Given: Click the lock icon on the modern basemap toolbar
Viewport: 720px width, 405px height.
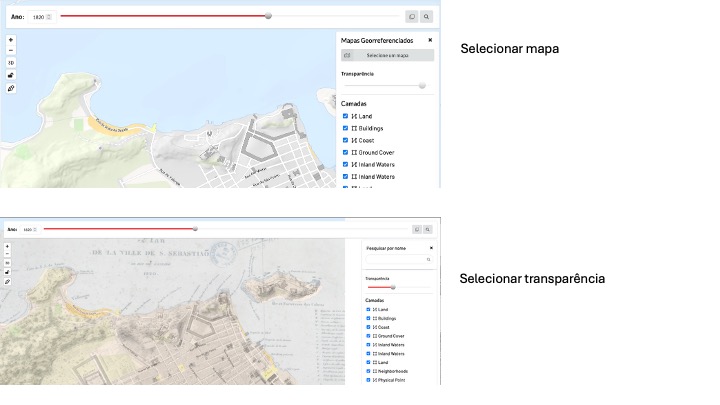Looking at the screenshot, I should pyautogui.click(x=11, y=75).
